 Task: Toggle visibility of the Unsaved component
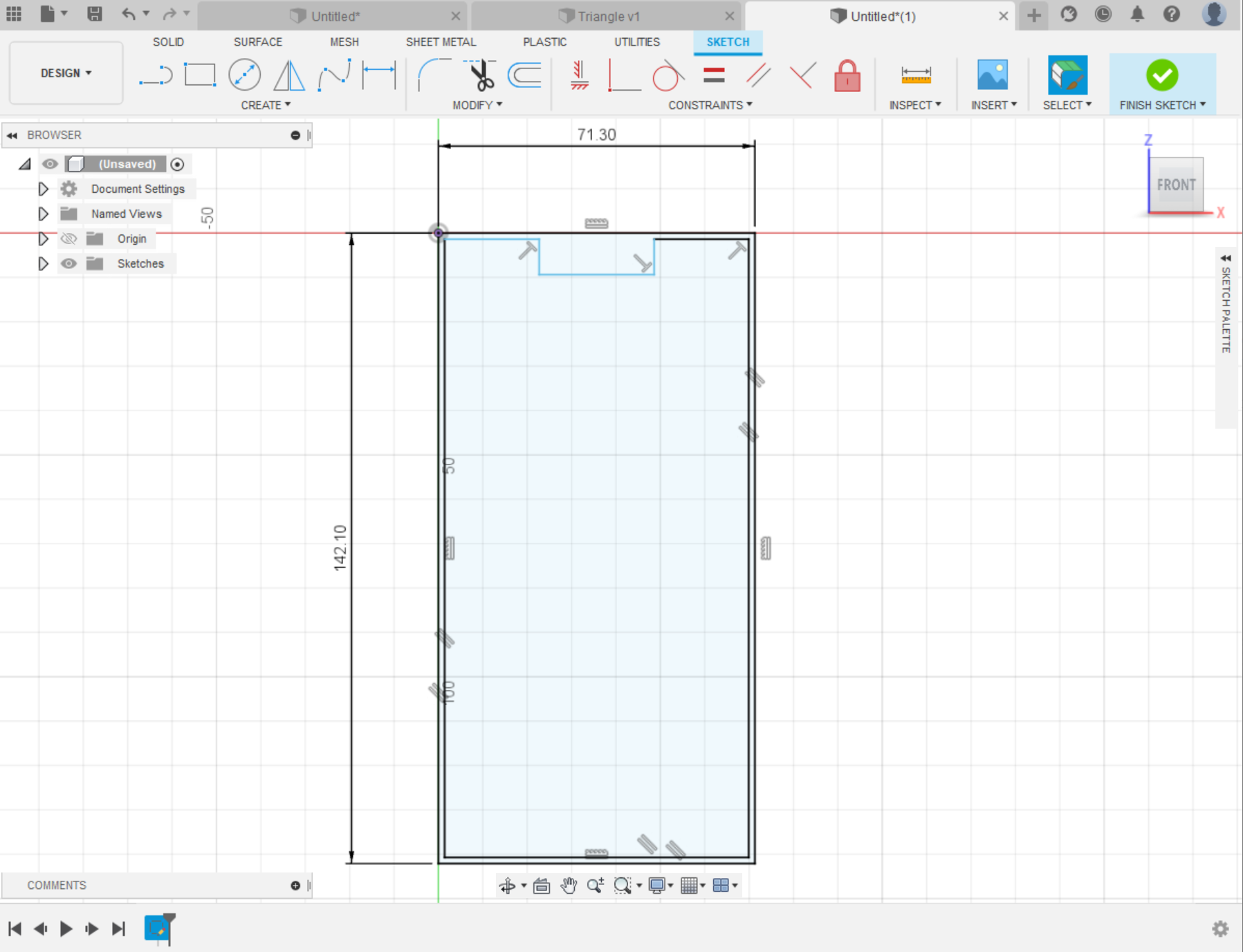coord(50,164)
